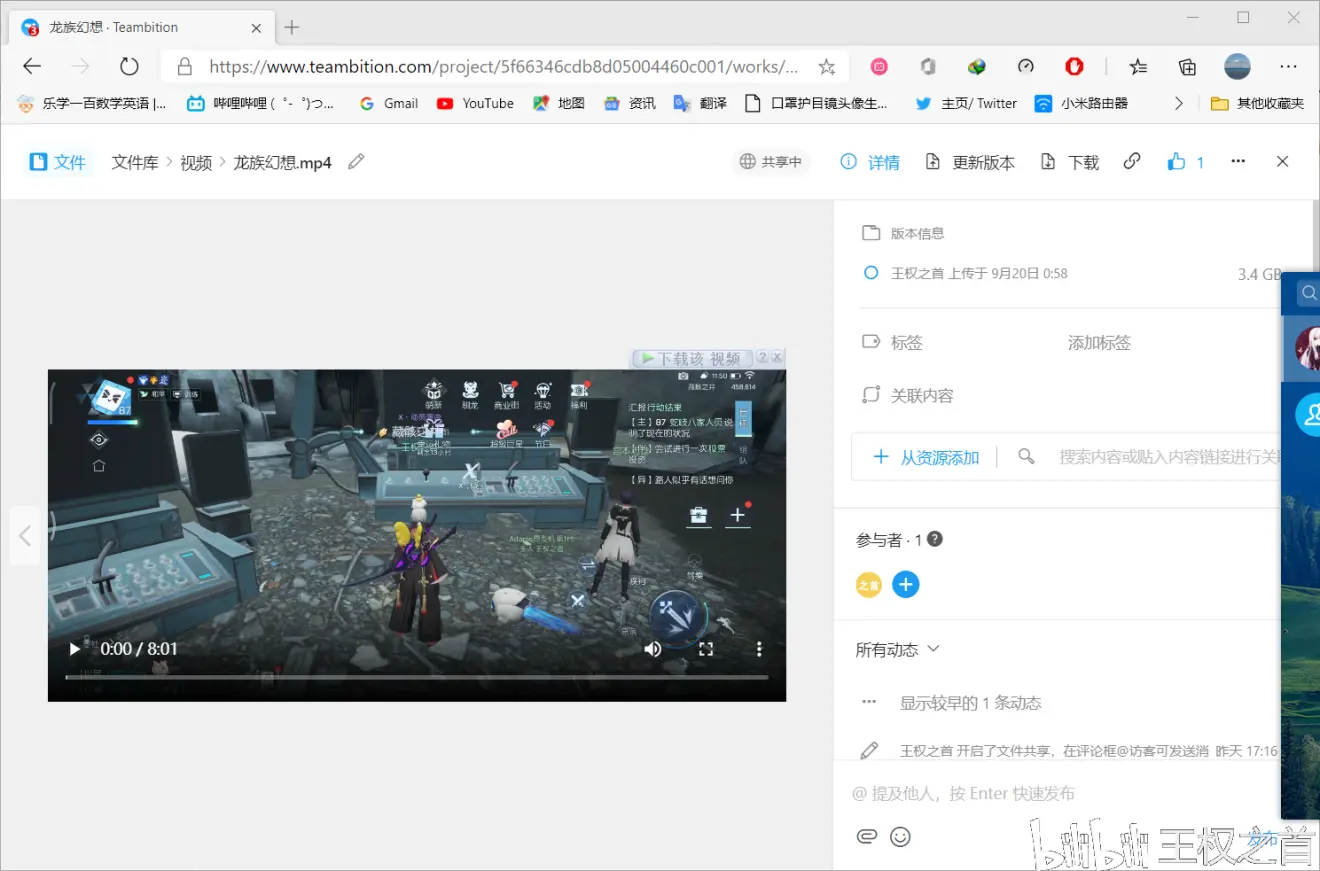Click 添加标签 to add a tag
Viewport: 1320px width, 871px height.
[1099, 343]
